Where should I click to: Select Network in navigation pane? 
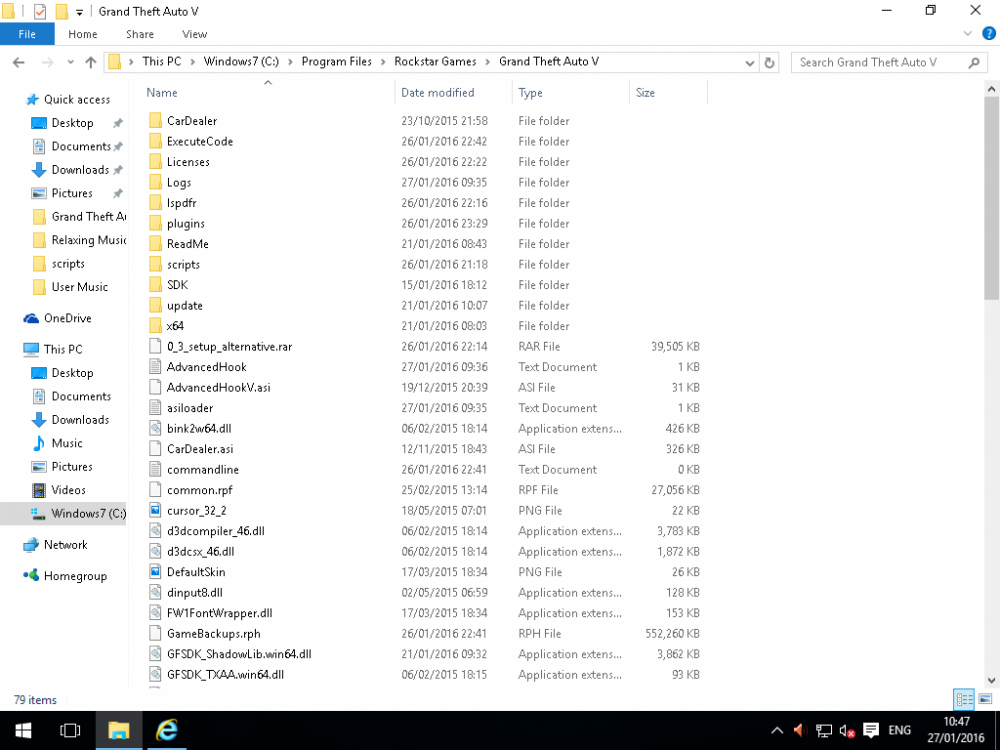point(65,545)
